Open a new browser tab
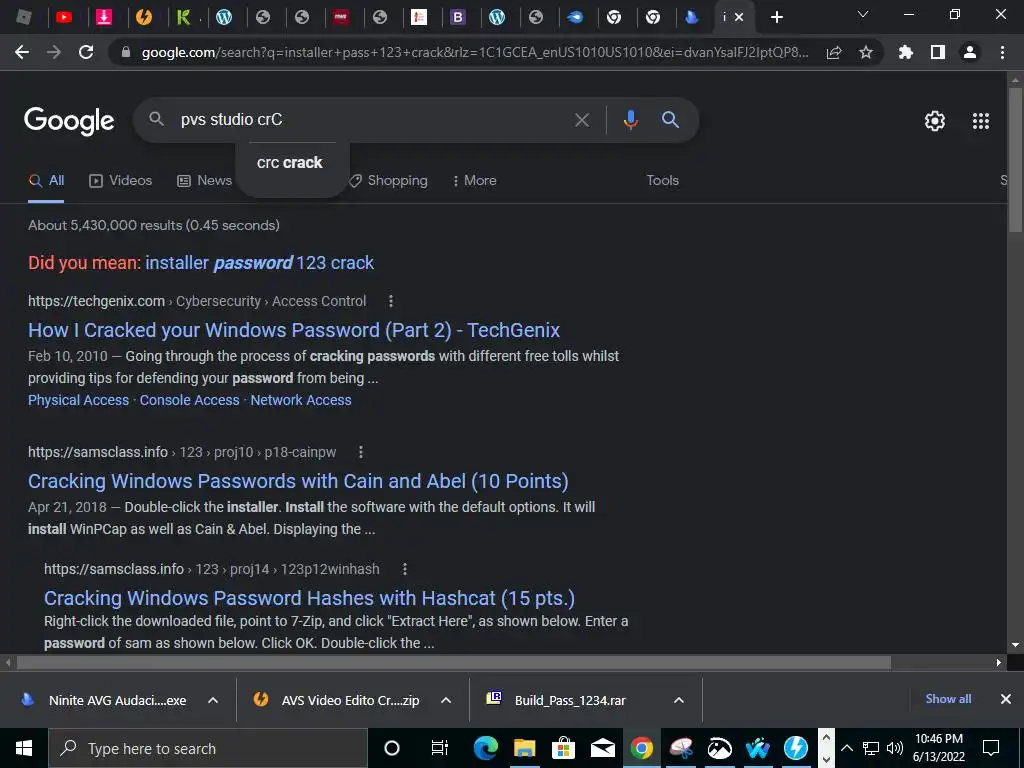Viewport: 1024px width, 768px height. point(776,18)
